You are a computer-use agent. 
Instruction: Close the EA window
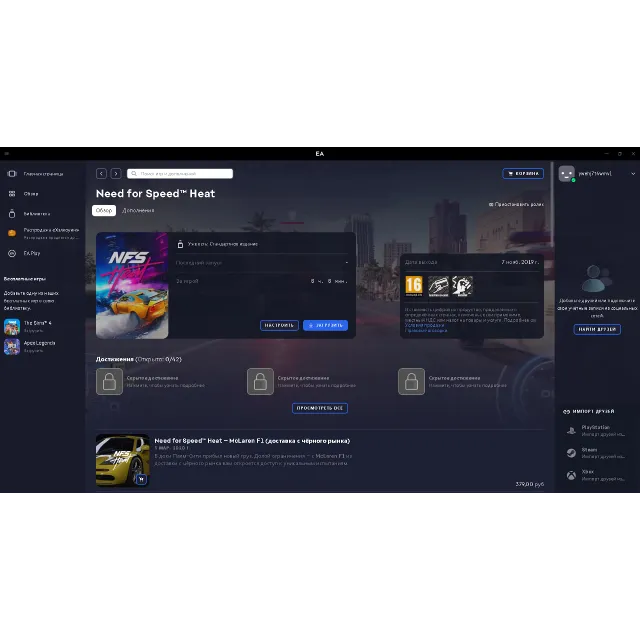[x=633, y=153]
